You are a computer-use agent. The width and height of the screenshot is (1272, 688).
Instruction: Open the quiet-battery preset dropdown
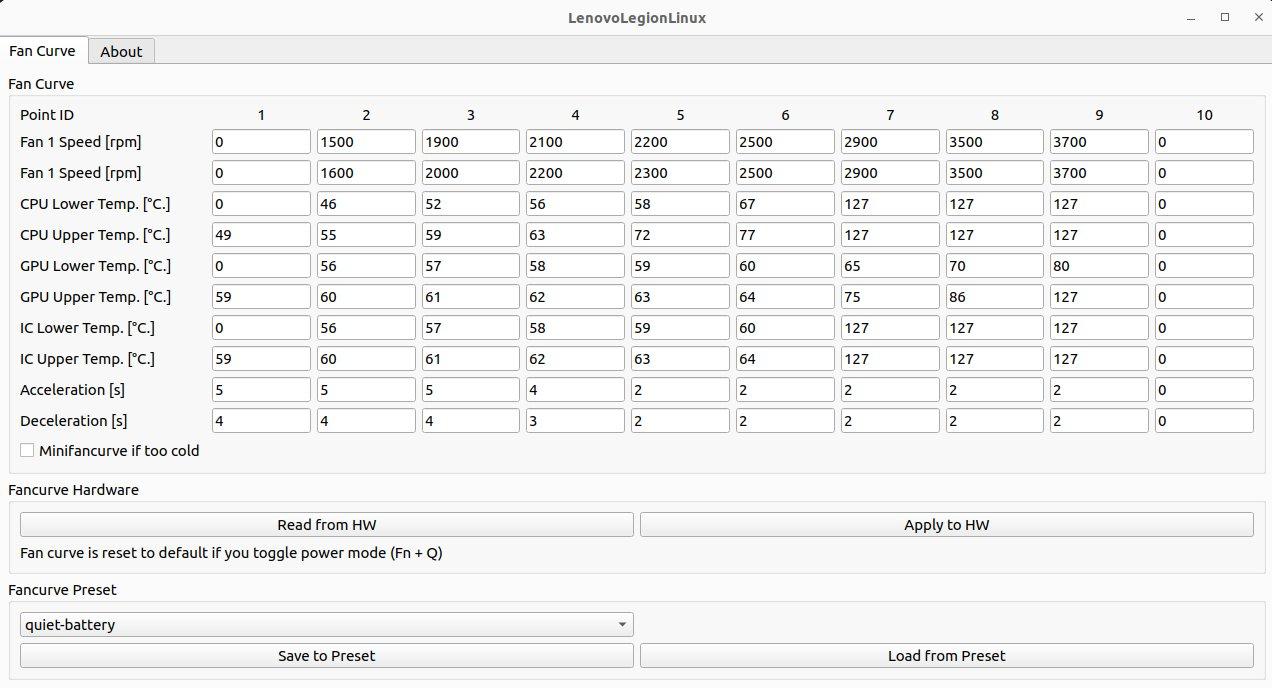pos(327,625)
